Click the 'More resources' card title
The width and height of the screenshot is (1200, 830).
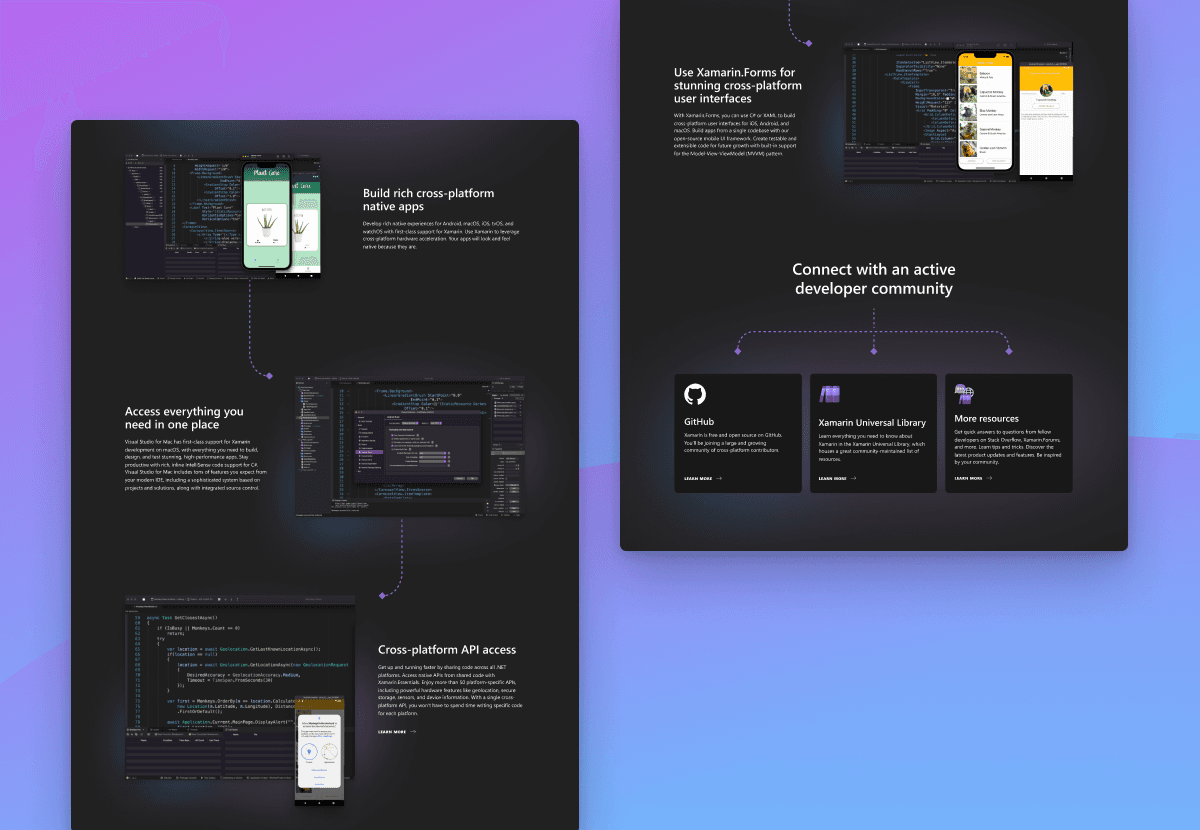[986, 419]
